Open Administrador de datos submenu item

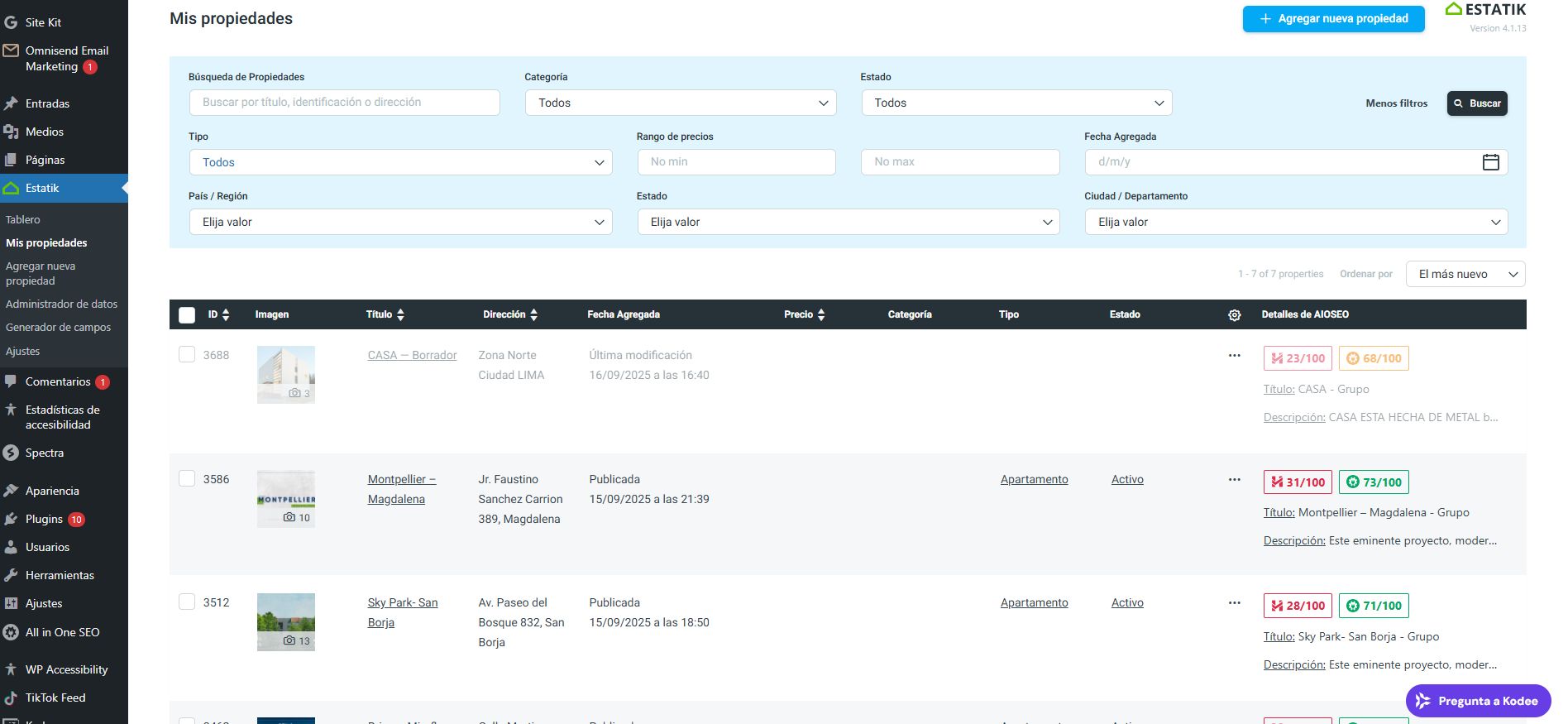61,304
